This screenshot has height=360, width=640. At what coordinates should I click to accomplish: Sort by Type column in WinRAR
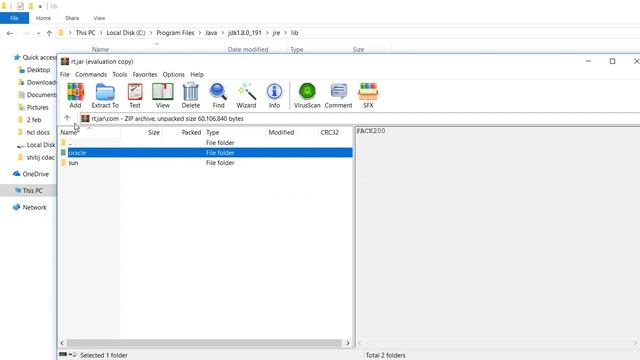(x=213, y=132)
